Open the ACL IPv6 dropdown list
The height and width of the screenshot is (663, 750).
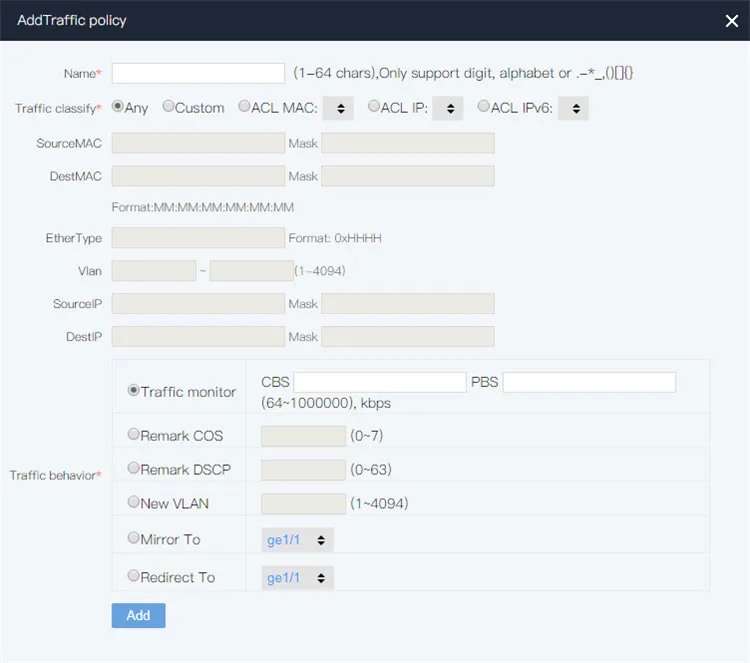click(x=574, y=108)
